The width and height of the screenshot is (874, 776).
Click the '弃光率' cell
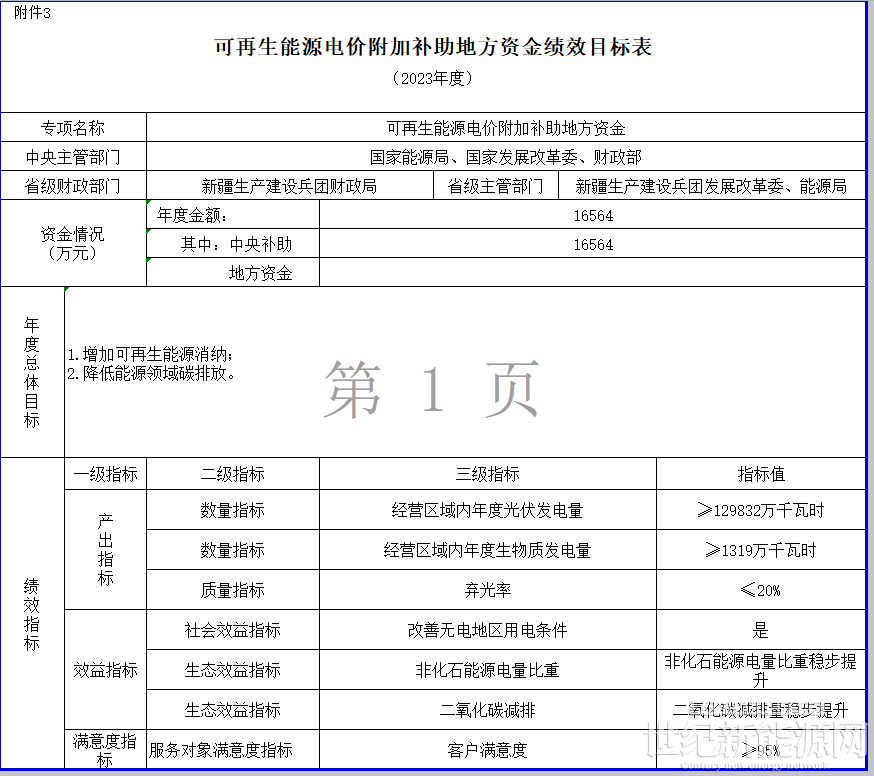point(488,590)
